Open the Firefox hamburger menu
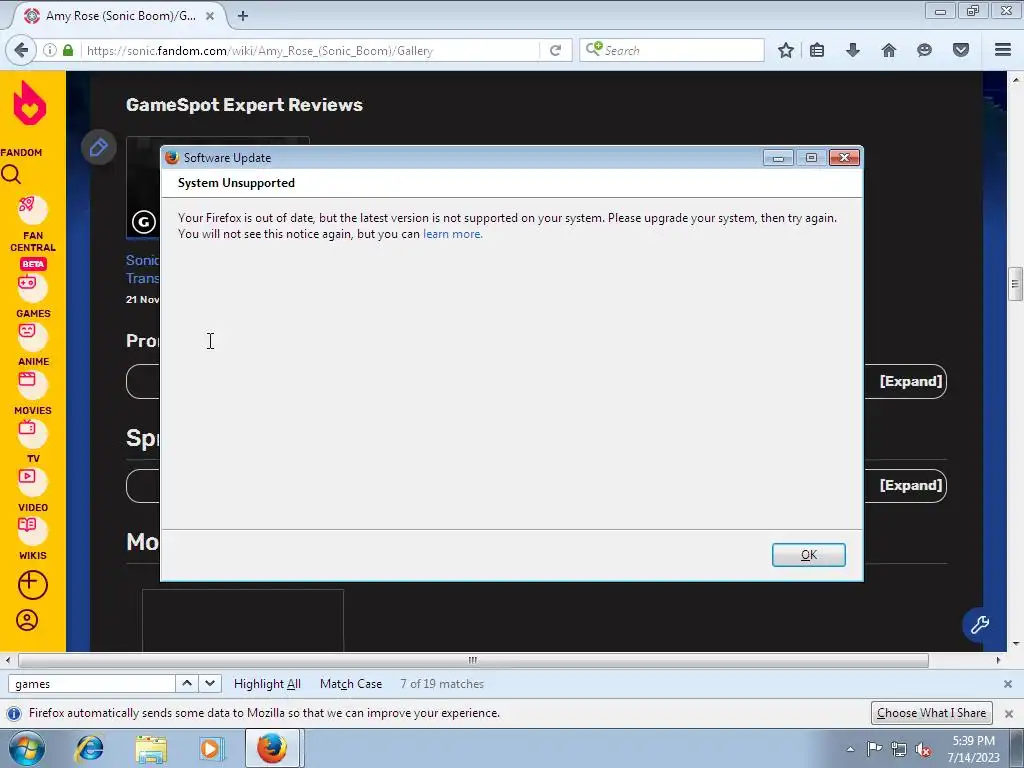 click(x=1003, y=50)
